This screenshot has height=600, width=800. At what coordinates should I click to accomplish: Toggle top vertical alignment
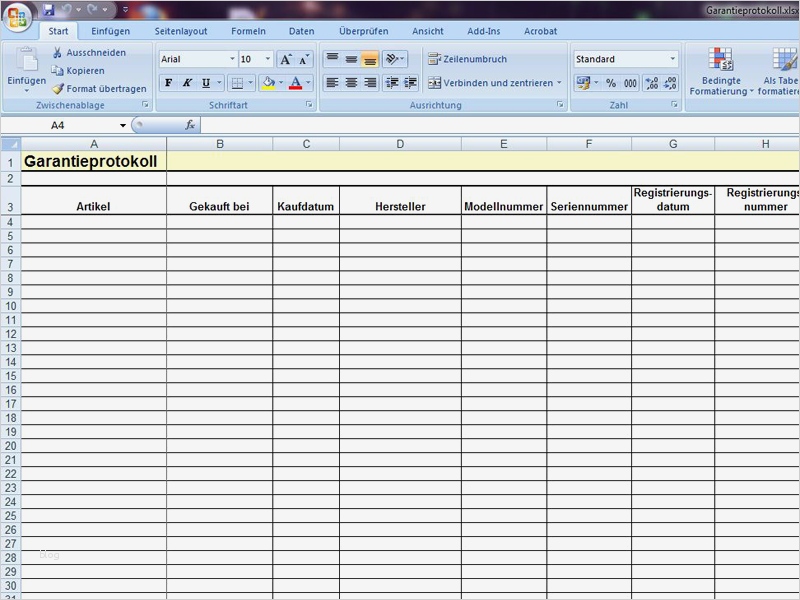(x=331, y=58)
